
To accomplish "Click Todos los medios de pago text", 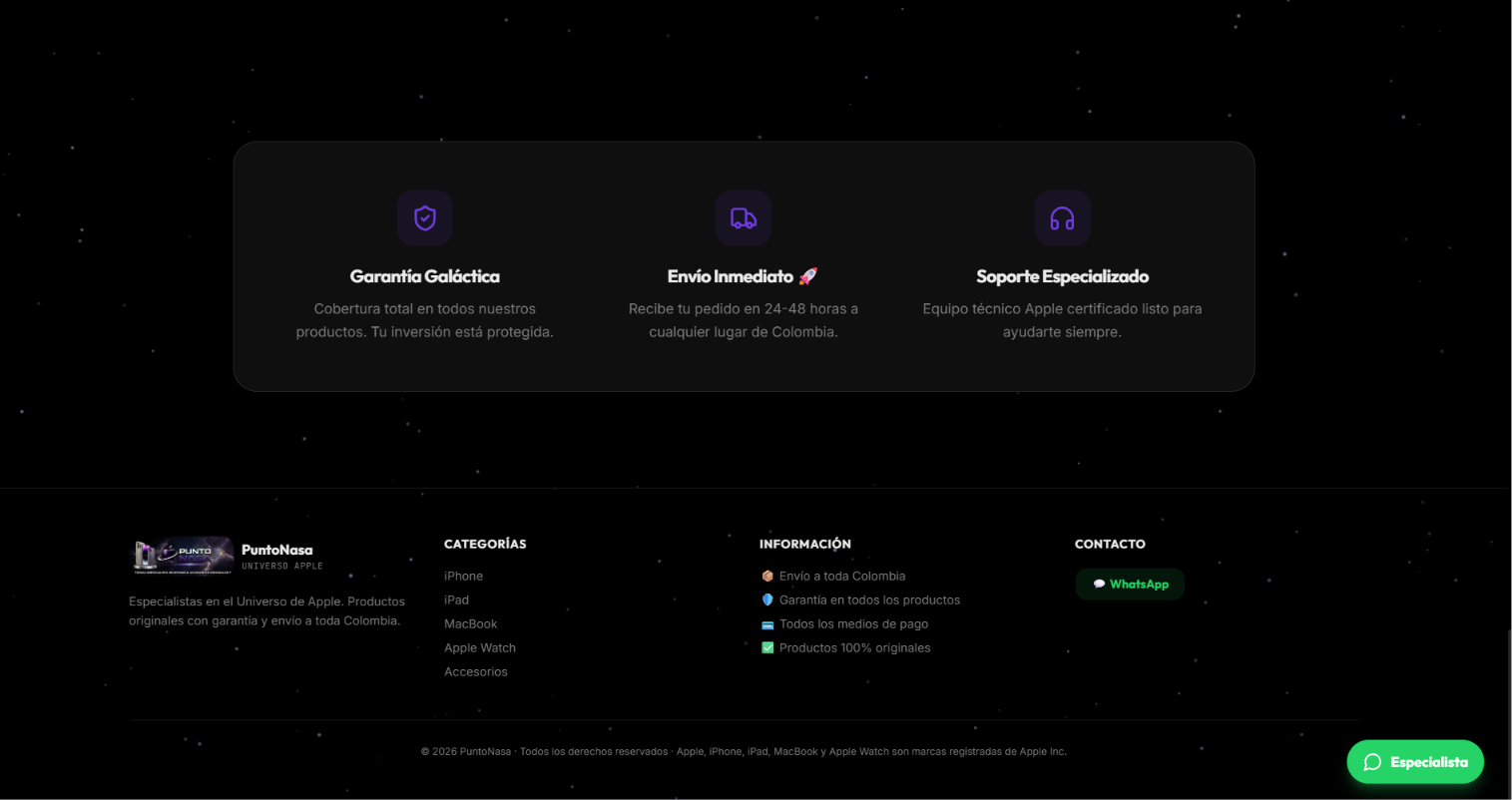I will click(853, 623).
